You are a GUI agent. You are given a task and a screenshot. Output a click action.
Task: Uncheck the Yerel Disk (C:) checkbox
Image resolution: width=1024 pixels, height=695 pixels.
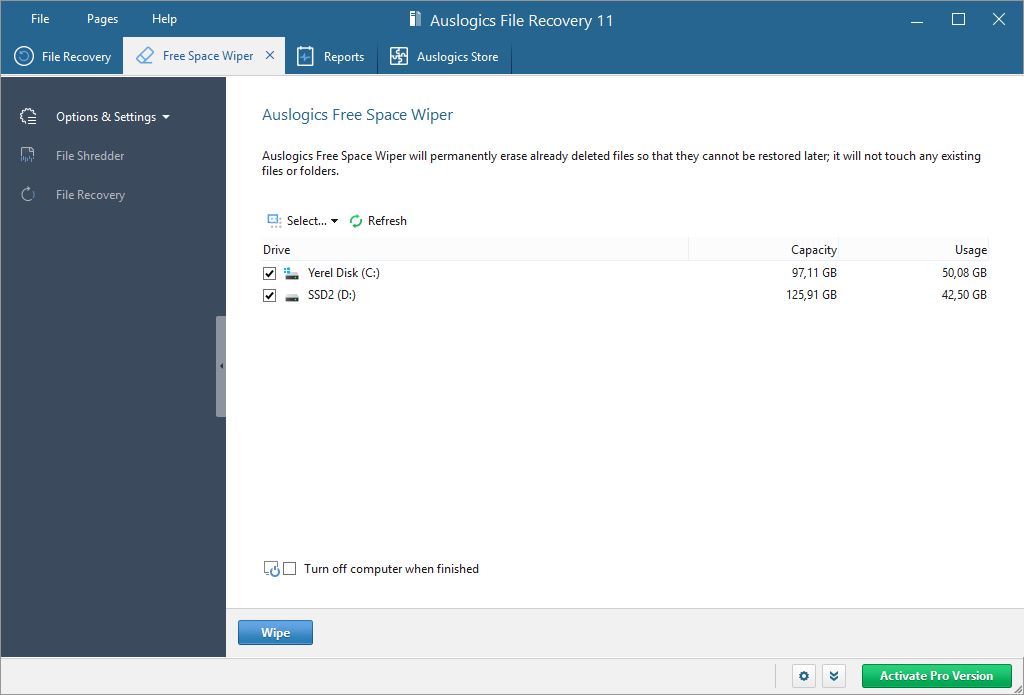[269, 273]
